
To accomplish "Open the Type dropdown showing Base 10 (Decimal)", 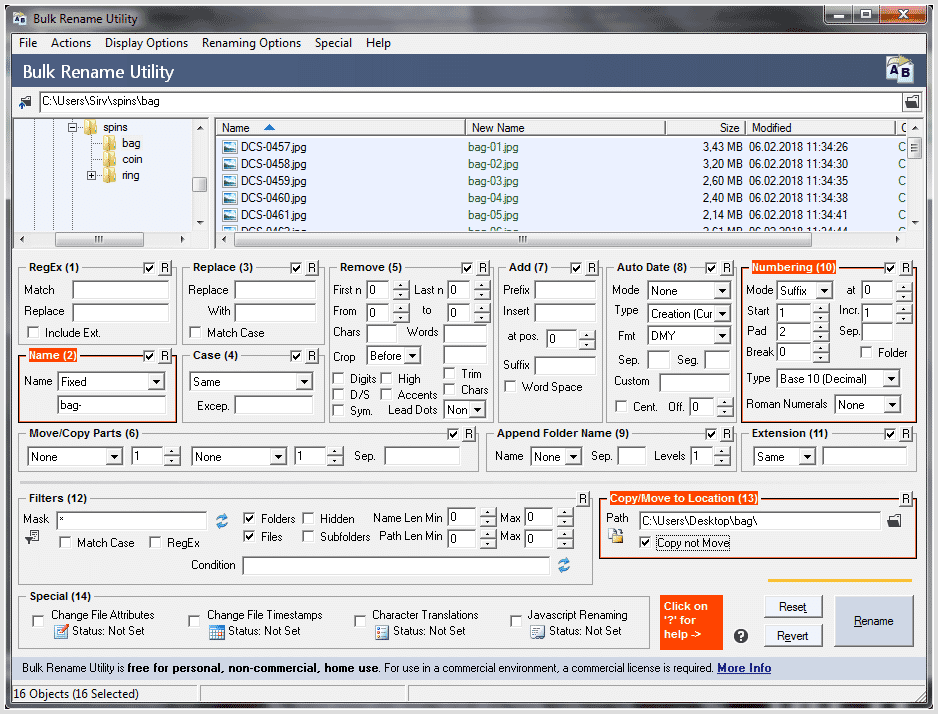I will point(891,379).
